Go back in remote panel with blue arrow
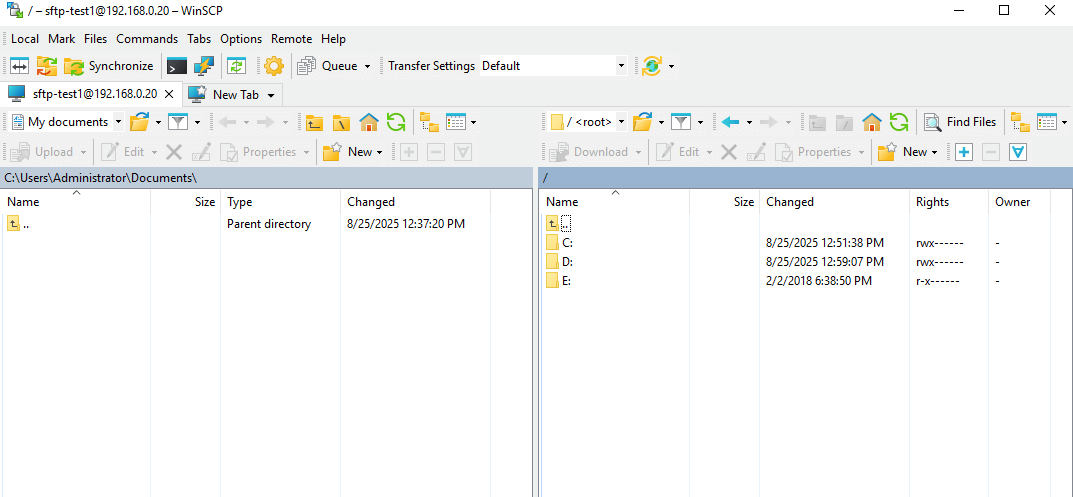Image resolution: width=1073 pixels, height=497 pixels. [x=730, y=123]
